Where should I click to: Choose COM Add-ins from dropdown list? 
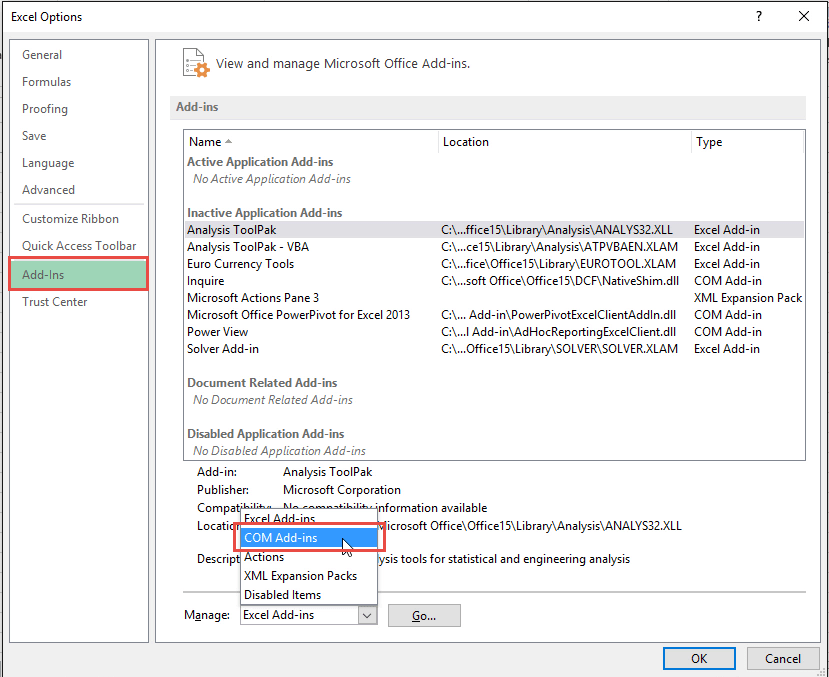[309, 537]
